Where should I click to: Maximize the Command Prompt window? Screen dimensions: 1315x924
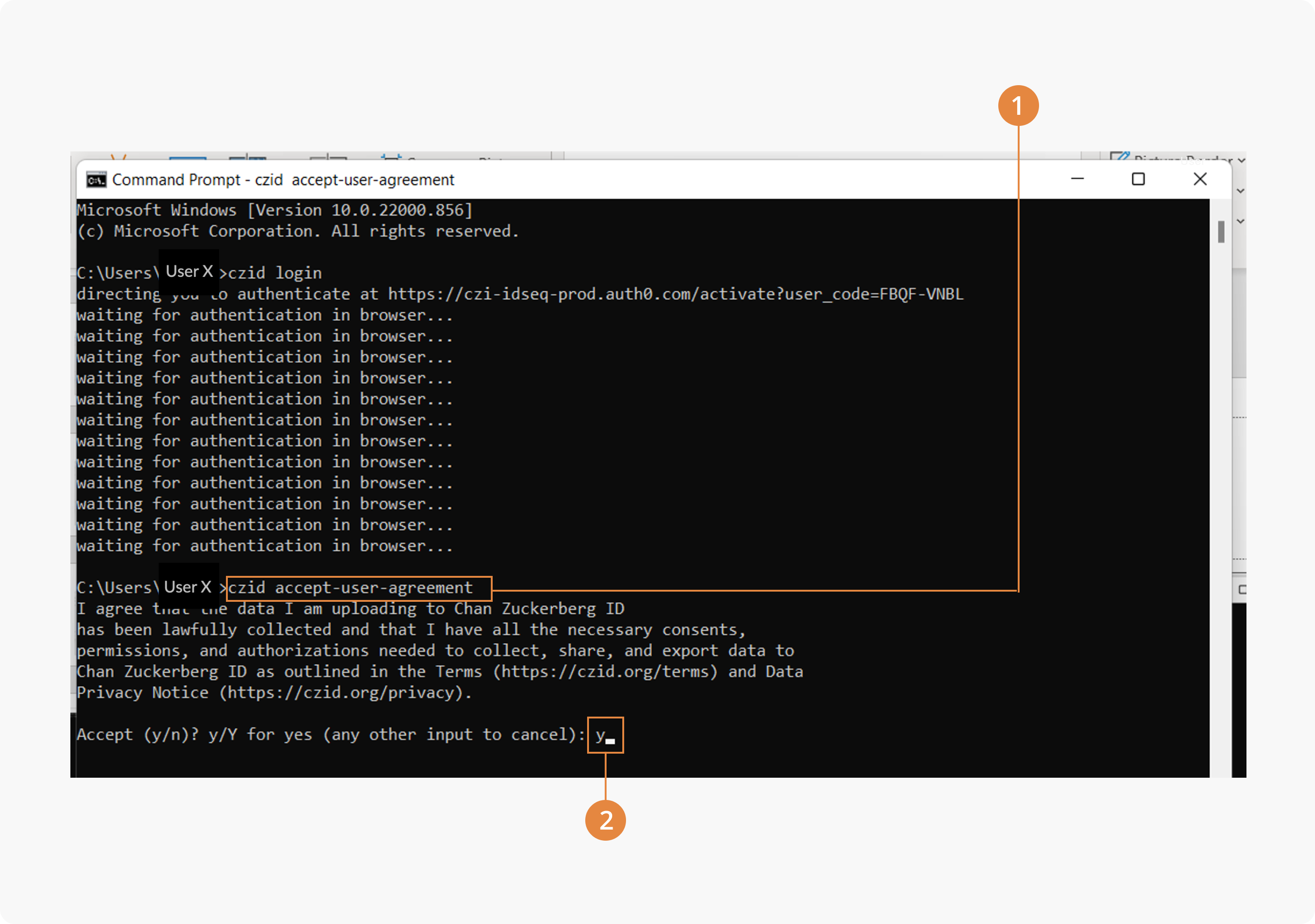pos(1138,179)
